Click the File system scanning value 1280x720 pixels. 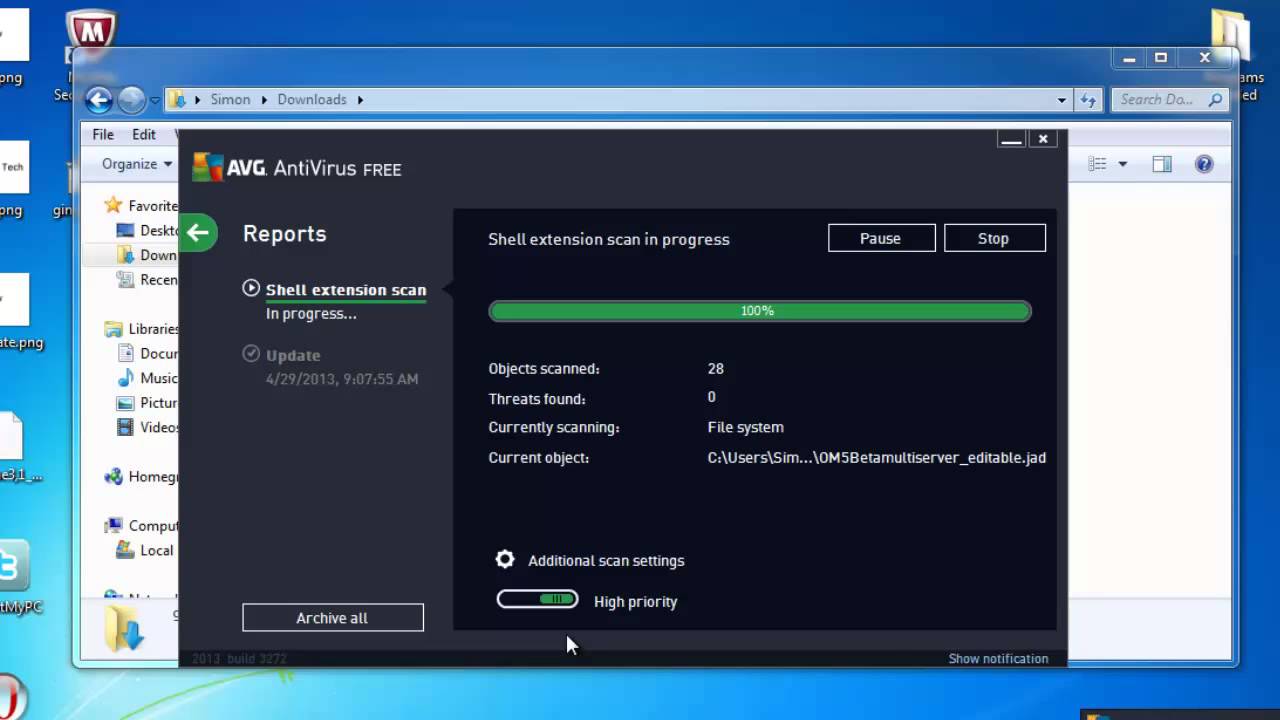coord(745,427)
